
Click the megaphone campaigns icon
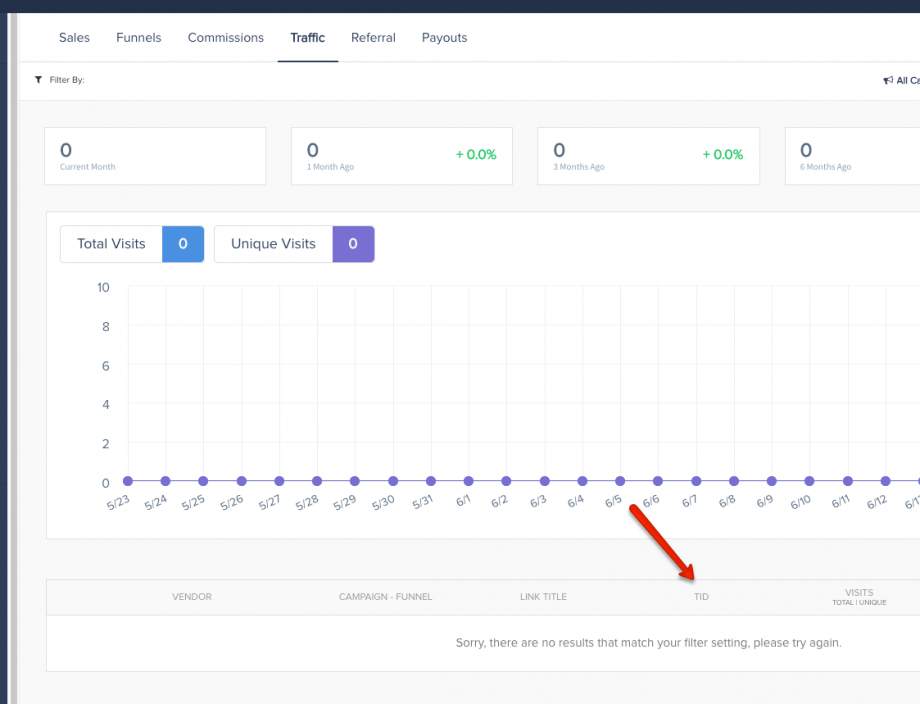888,81
